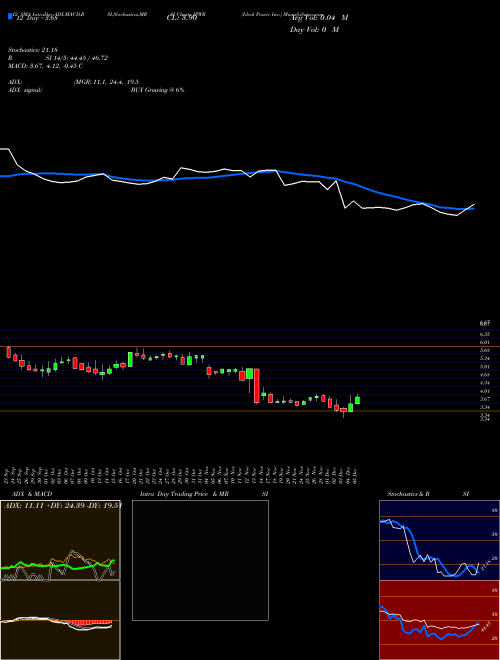The image size is (500, 660).
Task: Open the MACD chart with the red histogram
Action: (x=60, y=620)
